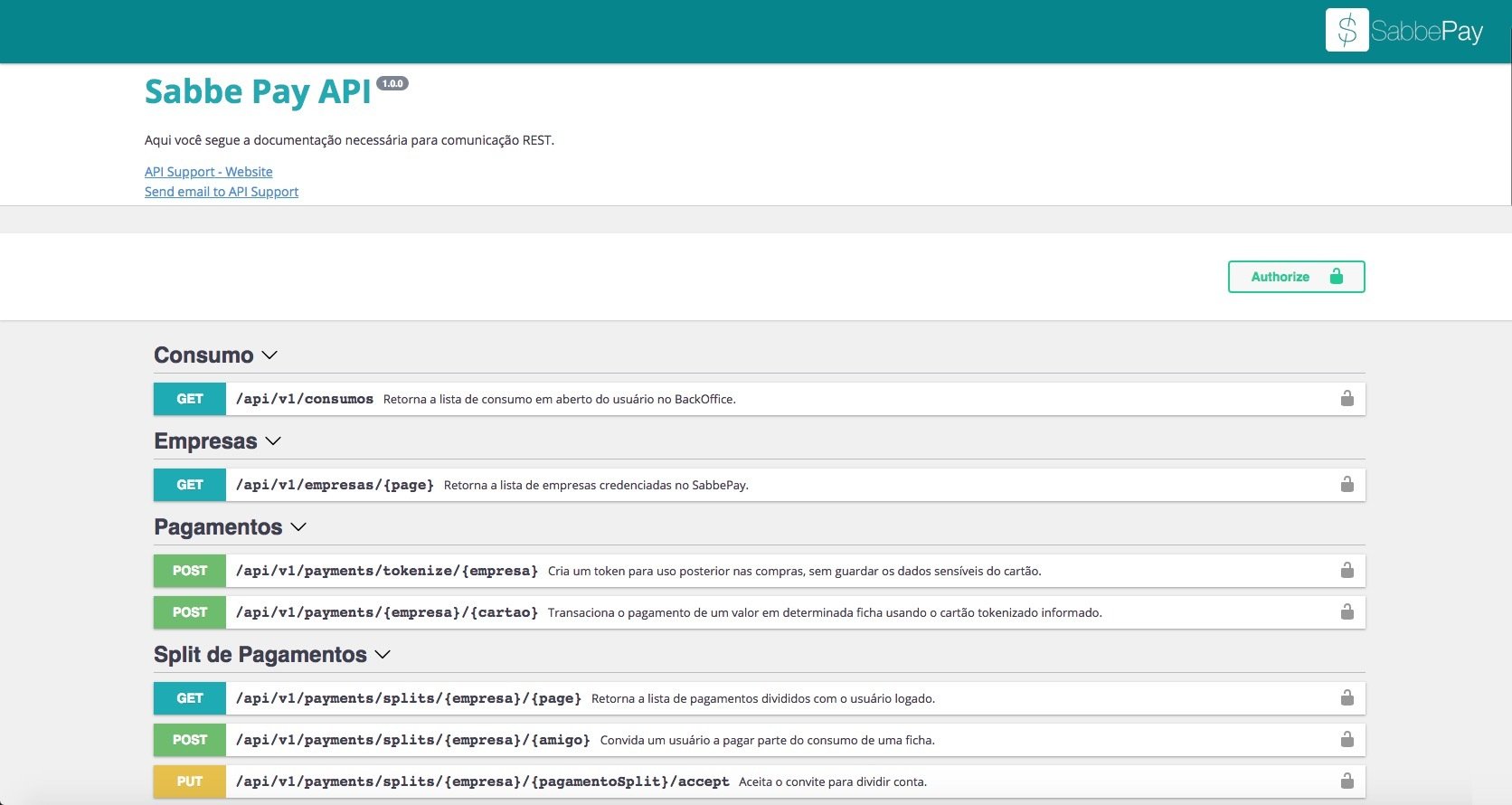Click the SabbePay logo in the header
Viewport: 1512px width, 805px height.
click(x=1404, y=30)
